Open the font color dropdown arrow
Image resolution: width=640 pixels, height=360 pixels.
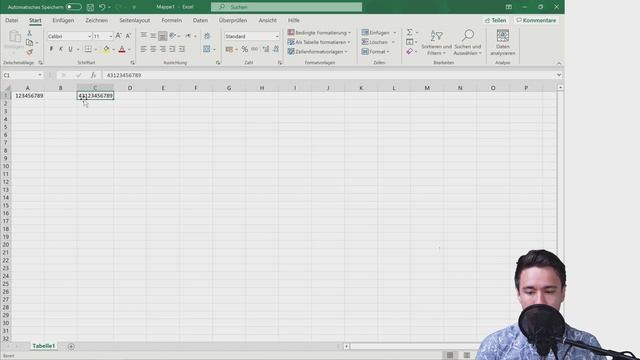click(x=129, y=50)
